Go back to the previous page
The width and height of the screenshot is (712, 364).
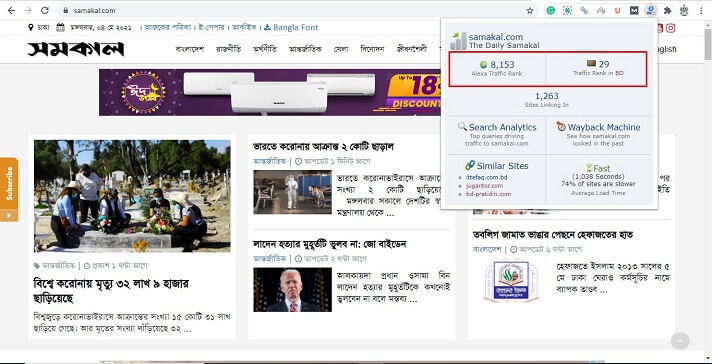click(11, 10)
